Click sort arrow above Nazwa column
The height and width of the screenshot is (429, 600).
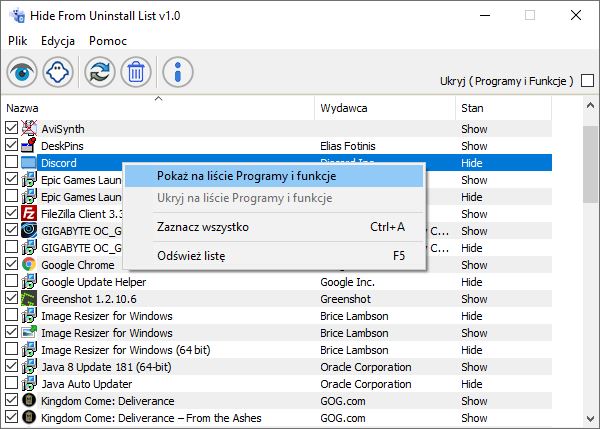[158, 99]
